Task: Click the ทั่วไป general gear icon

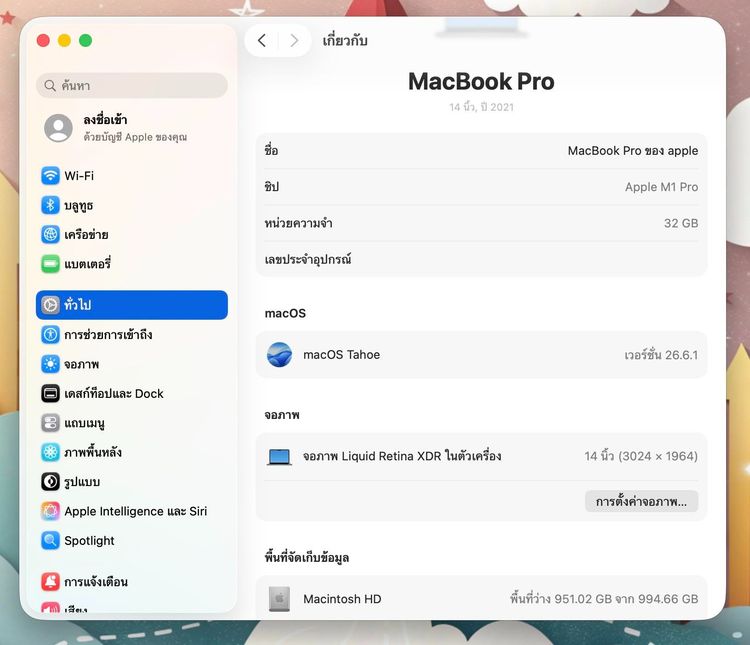Action: [x=50, y=305]
